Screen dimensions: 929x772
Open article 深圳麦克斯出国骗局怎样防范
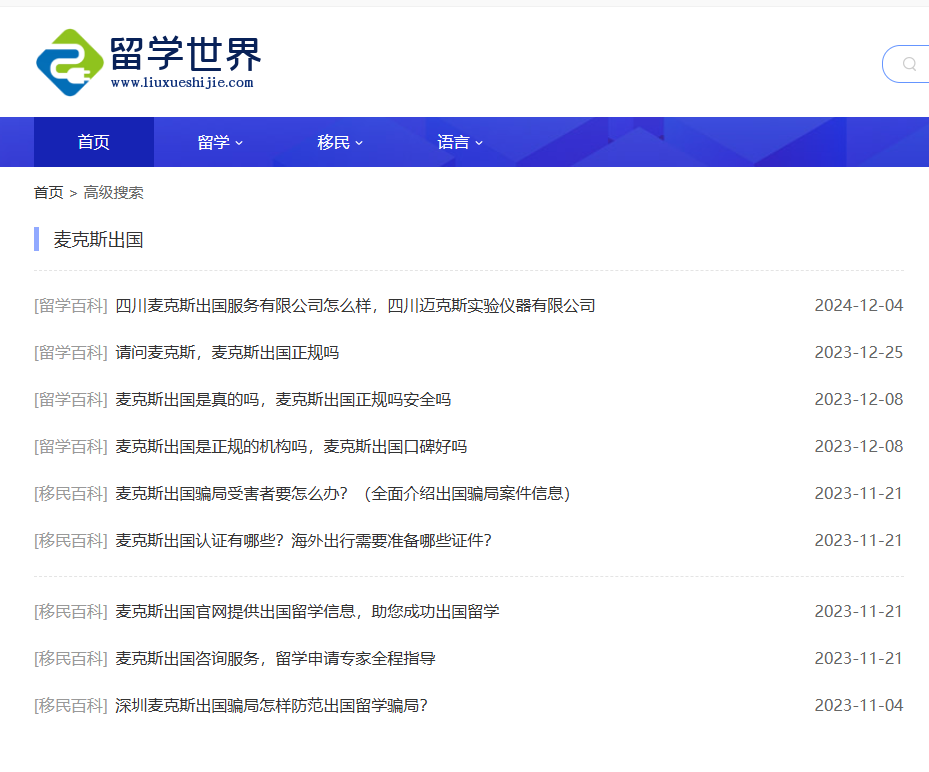[271, 706]
